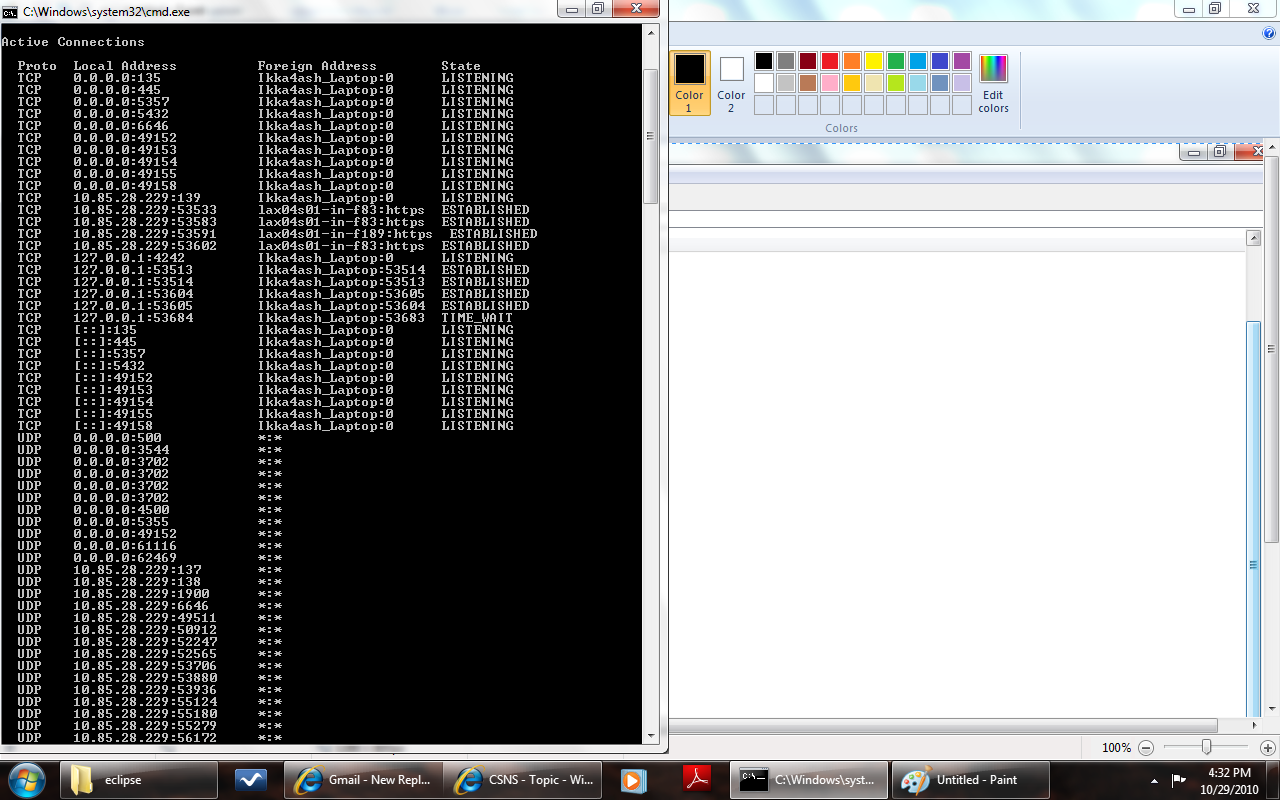Select Color 2 as active color
Image resolution: width=1280 pixels, height=800 pixels.
[731, 83]
